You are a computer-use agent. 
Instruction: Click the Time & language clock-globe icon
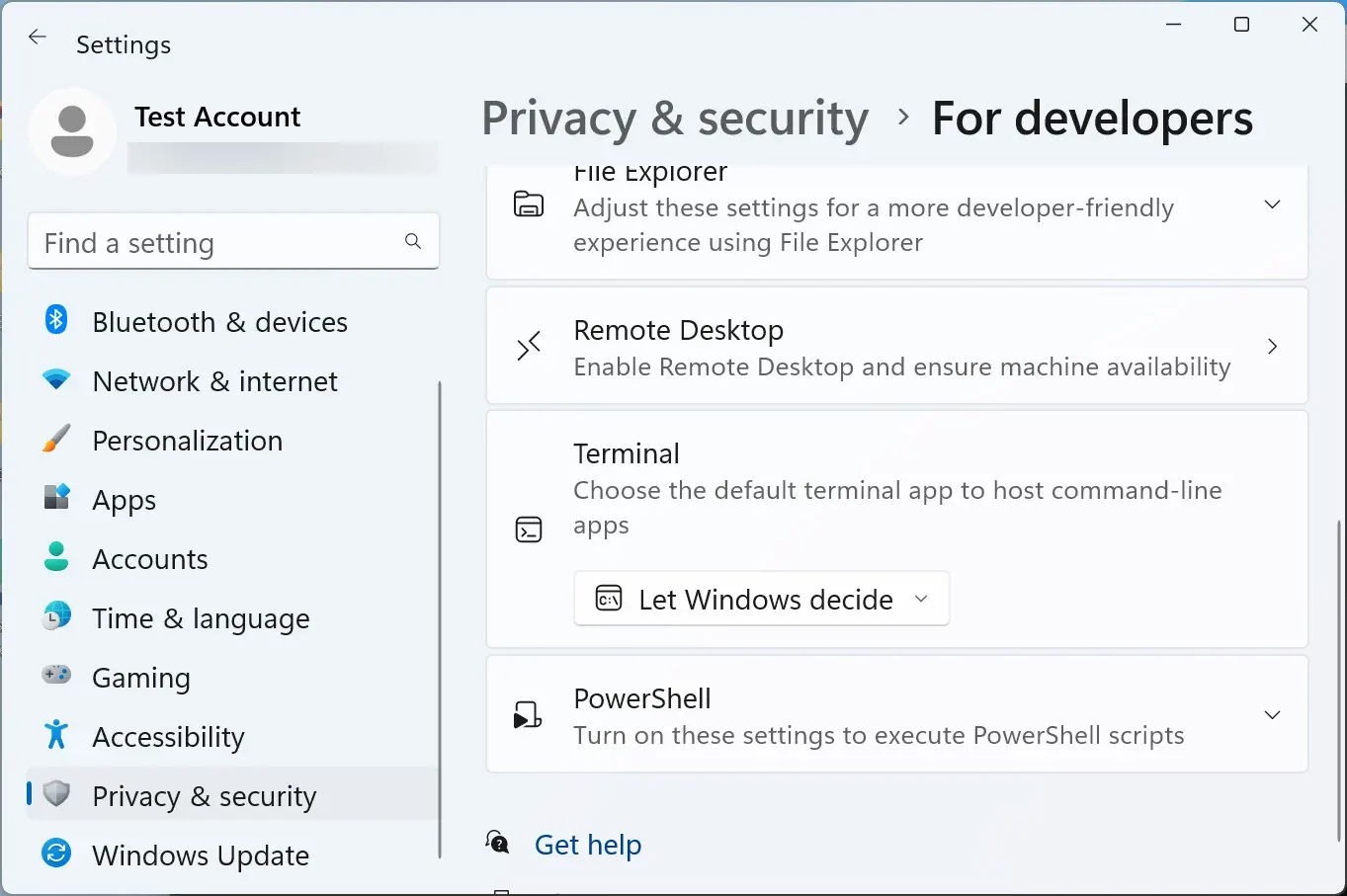(56, 615)
